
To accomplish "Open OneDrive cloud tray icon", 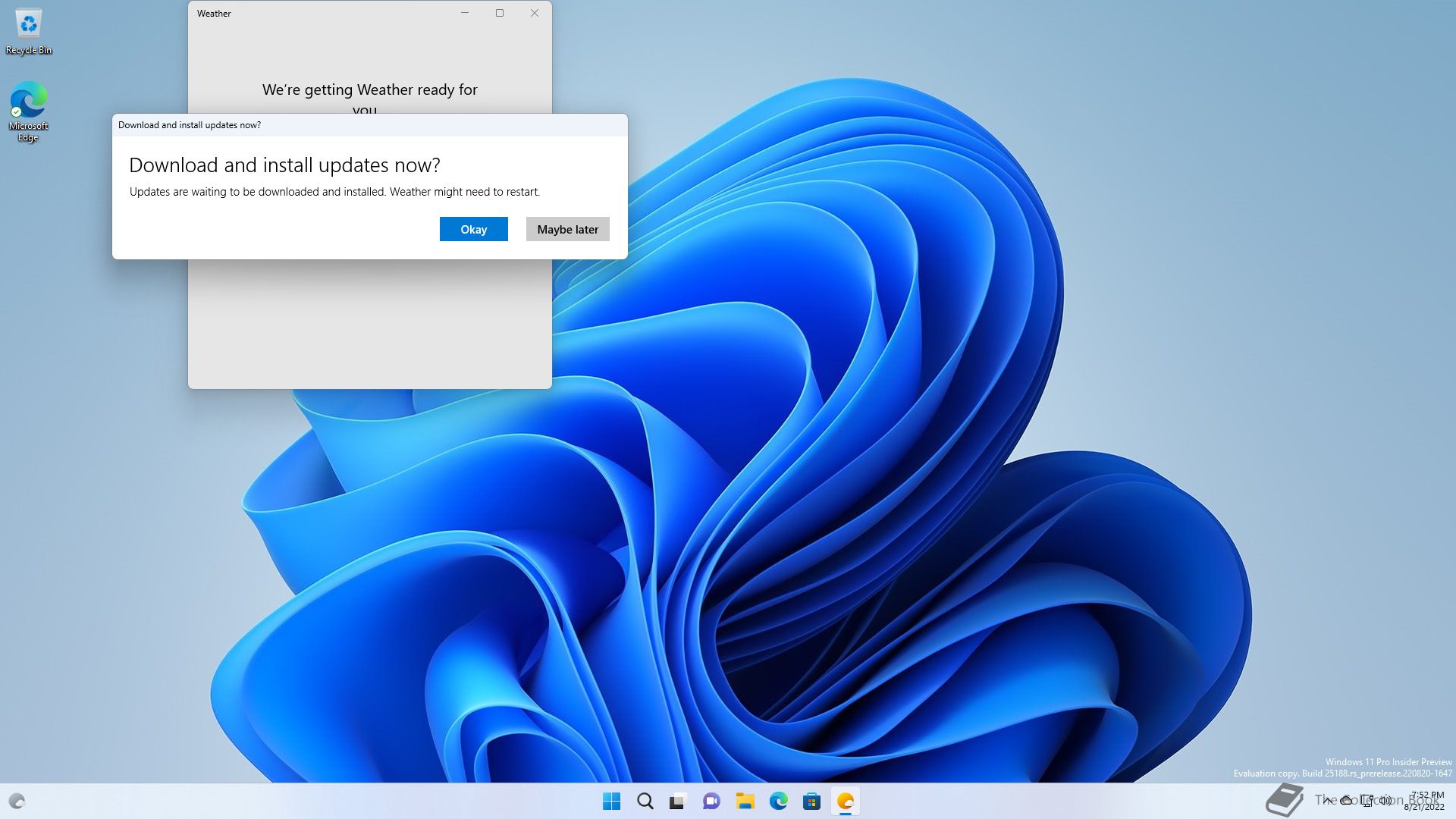I will (1346, 801).
